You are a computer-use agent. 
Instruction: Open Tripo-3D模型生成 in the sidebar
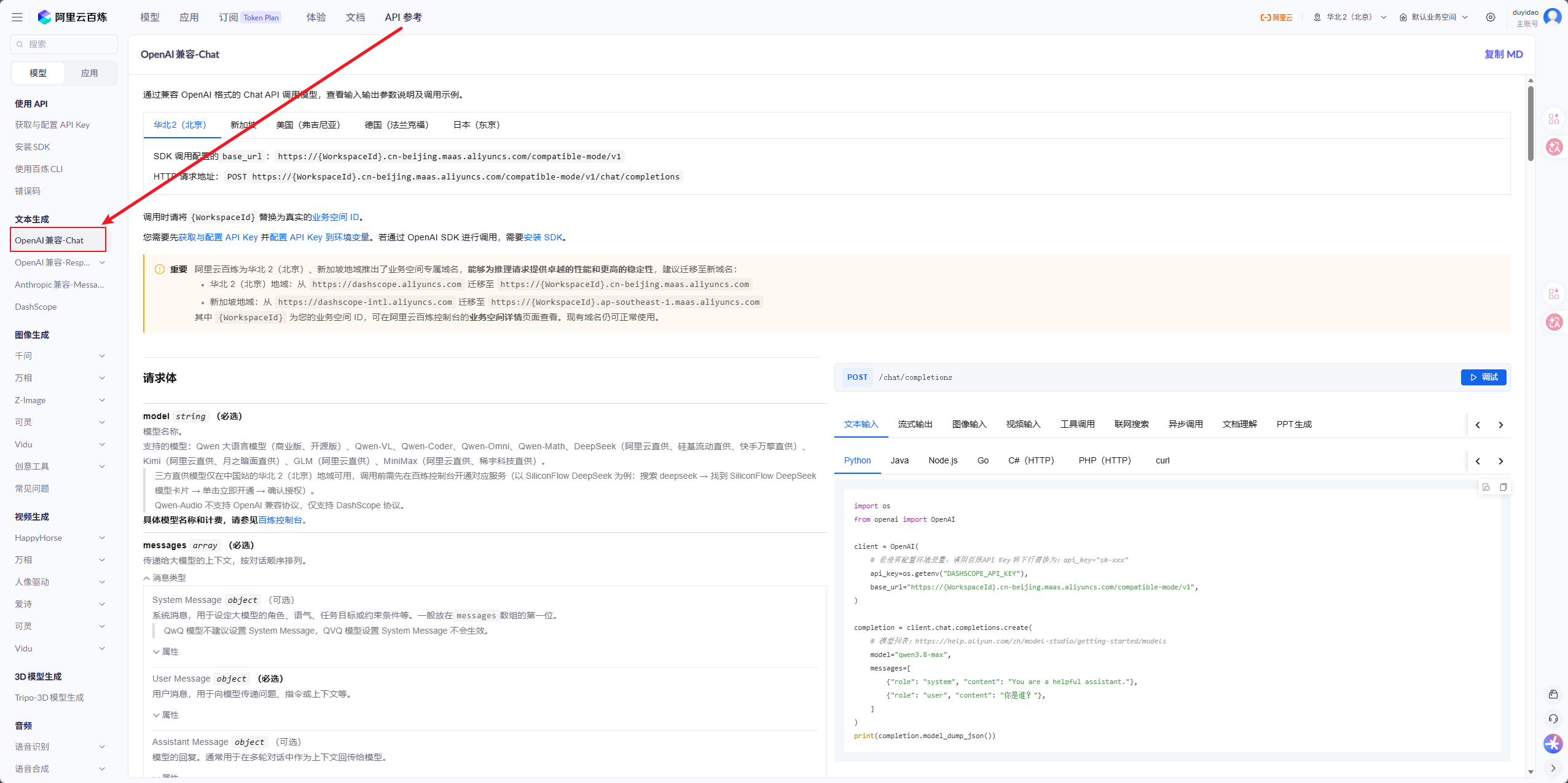click(49, 698)
